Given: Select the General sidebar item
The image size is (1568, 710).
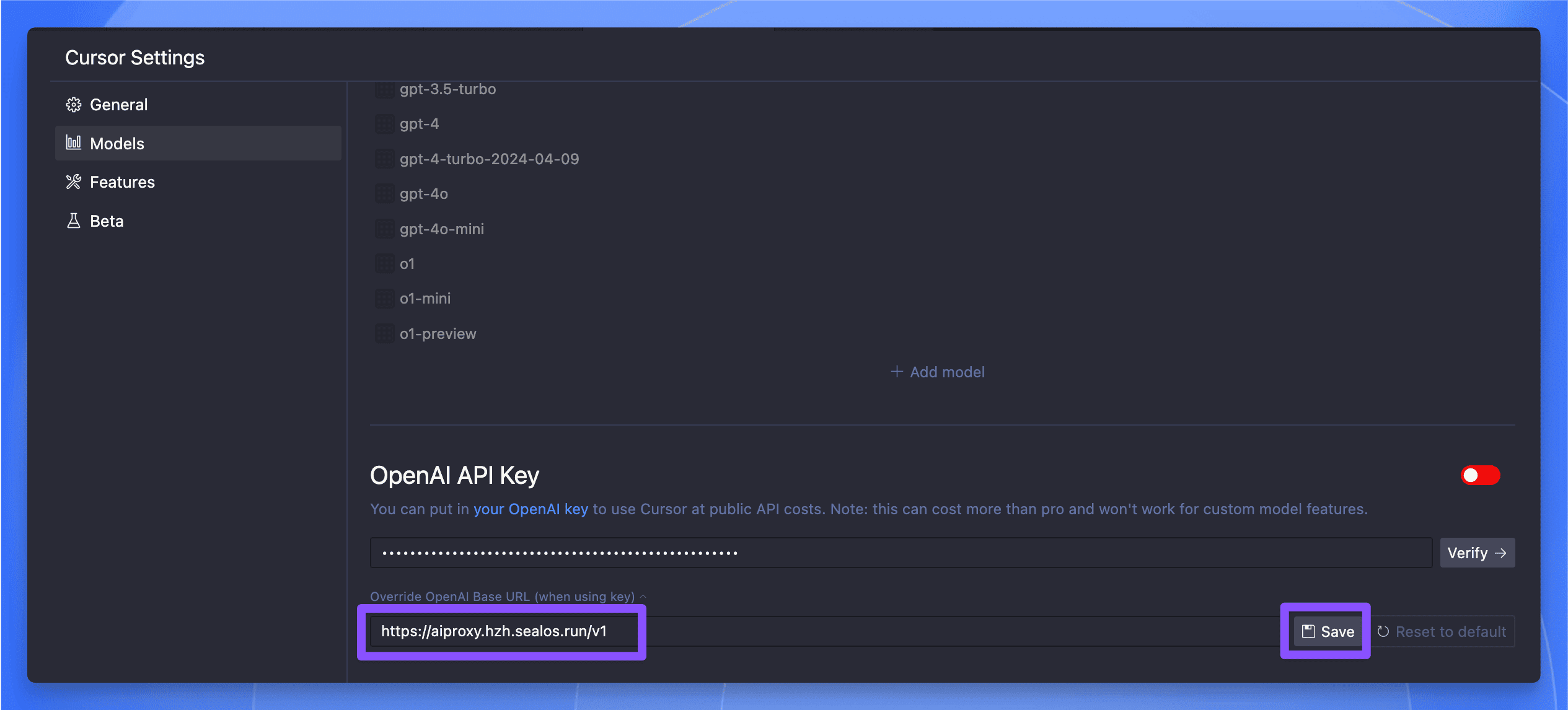Looking at the screenshot, I should pos(118,104).
